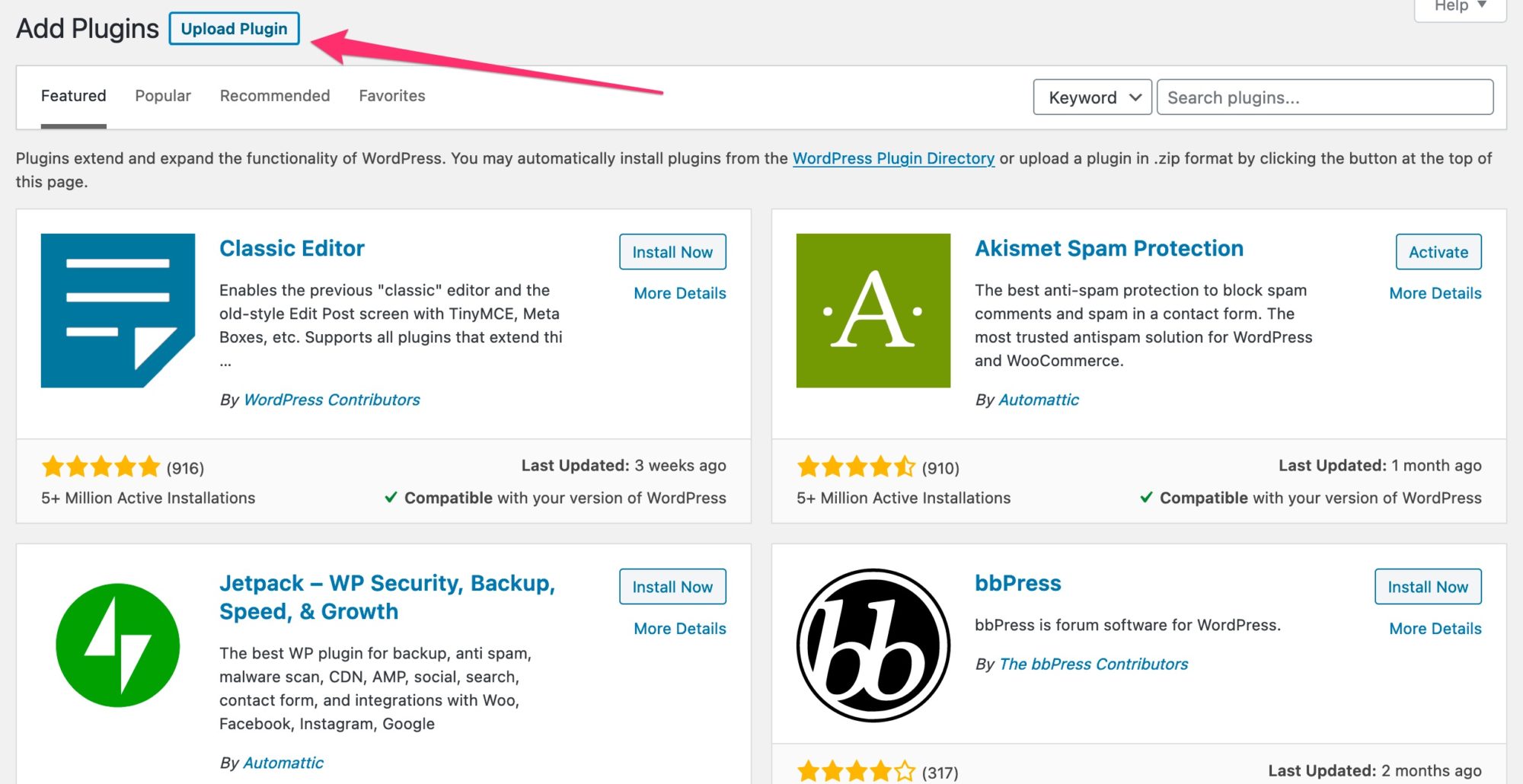Open the Classic Editor title link
The image size is (1523, 784).
point(292,248)
